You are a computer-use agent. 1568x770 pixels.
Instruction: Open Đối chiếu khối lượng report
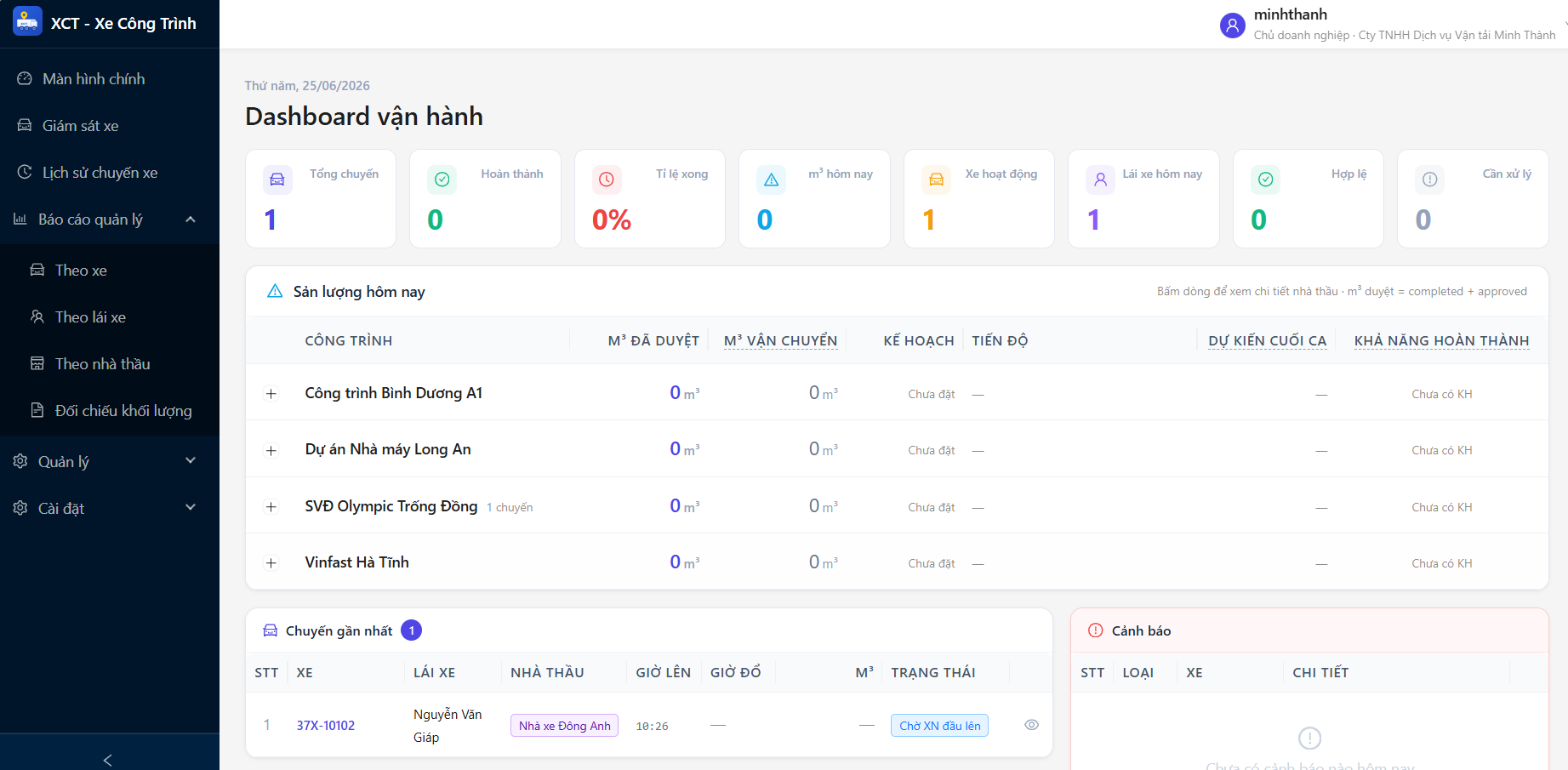click(x=110, y=411)
